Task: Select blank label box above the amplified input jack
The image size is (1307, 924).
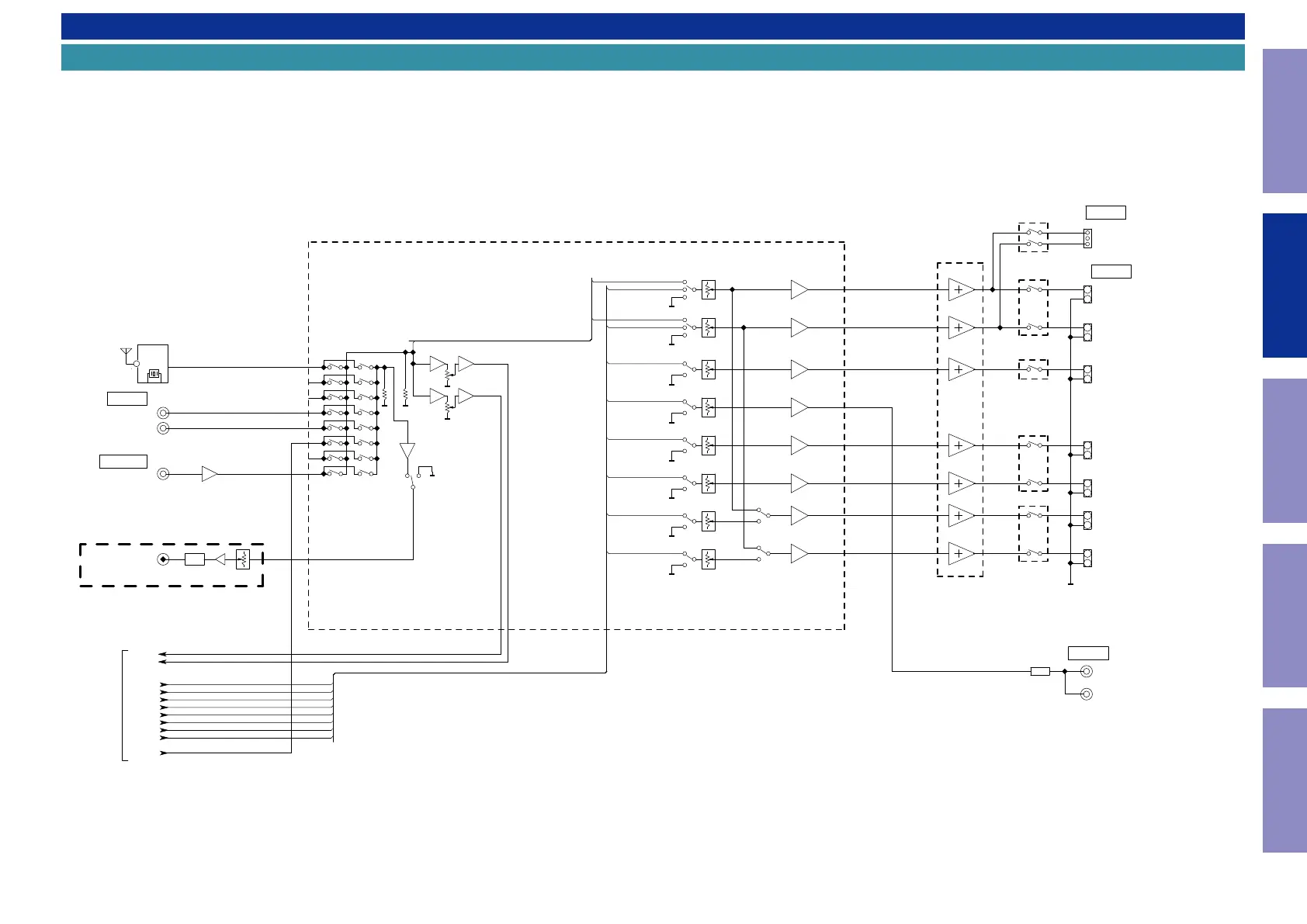Action: 123,462
